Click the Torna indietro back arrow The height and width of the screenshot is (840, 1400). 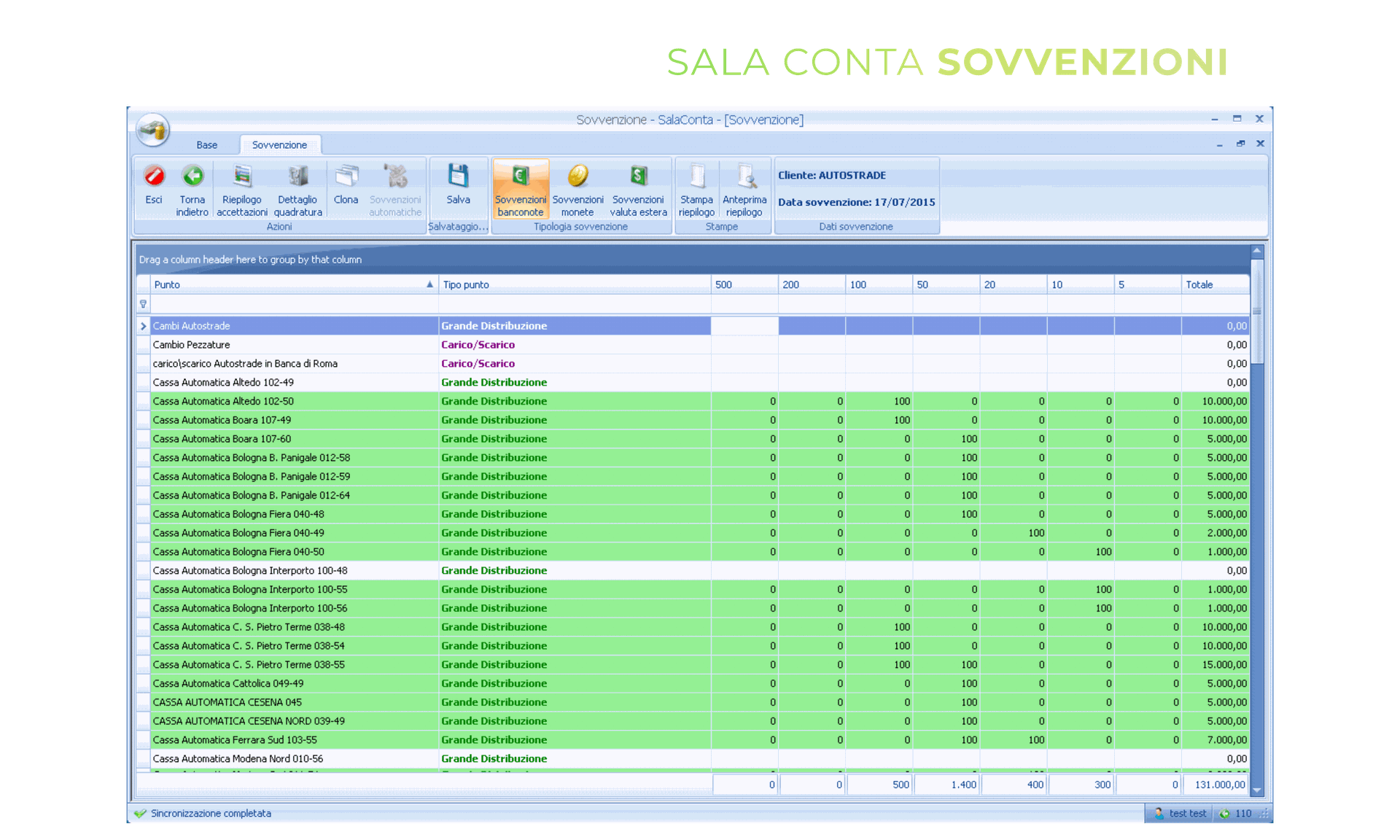(192, 177)
